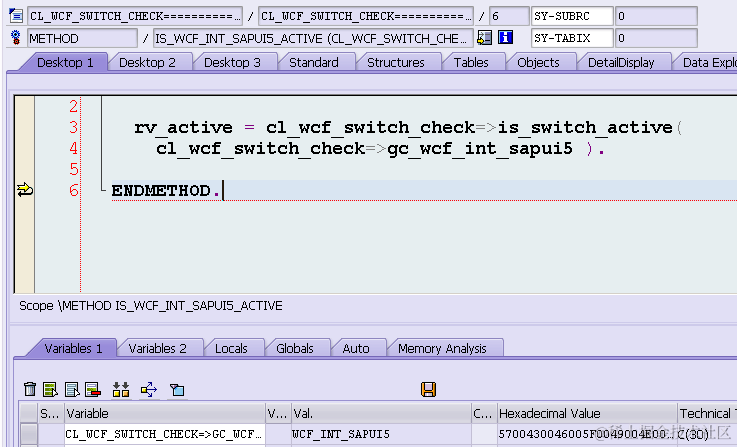Click the green list icon in the variables toolbar
The width and height of the screenshot is (737, 447).
point(50,389)
